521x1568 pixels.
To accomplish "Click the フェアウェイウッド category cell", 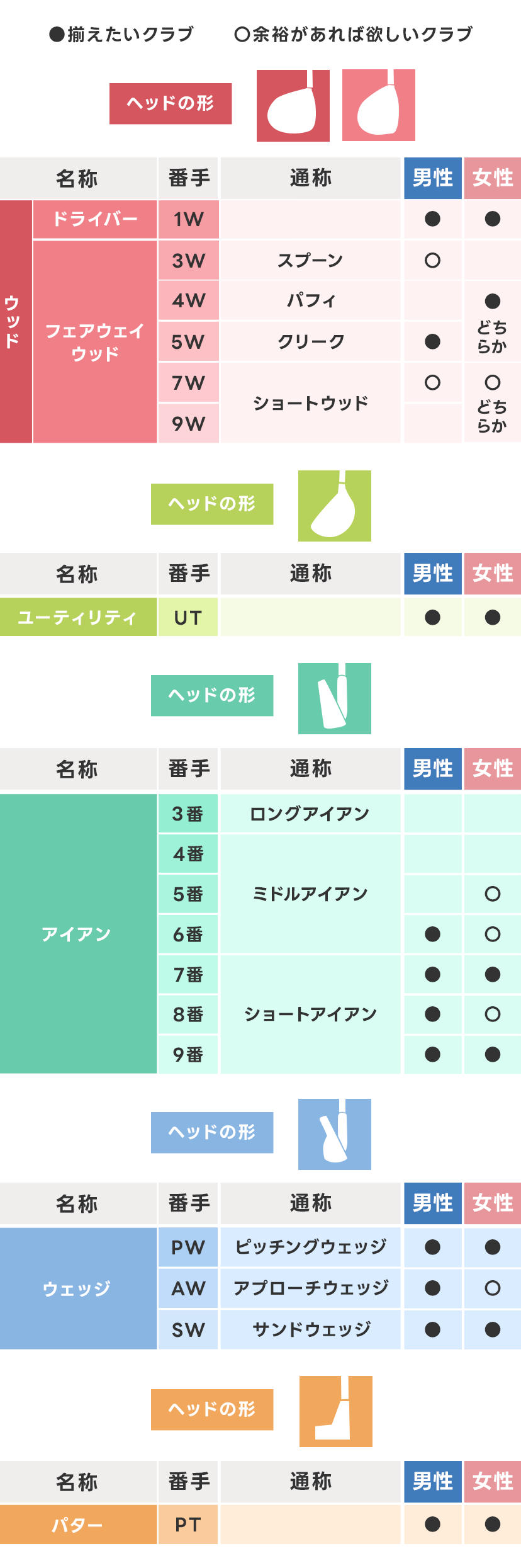I will point(95,341).
